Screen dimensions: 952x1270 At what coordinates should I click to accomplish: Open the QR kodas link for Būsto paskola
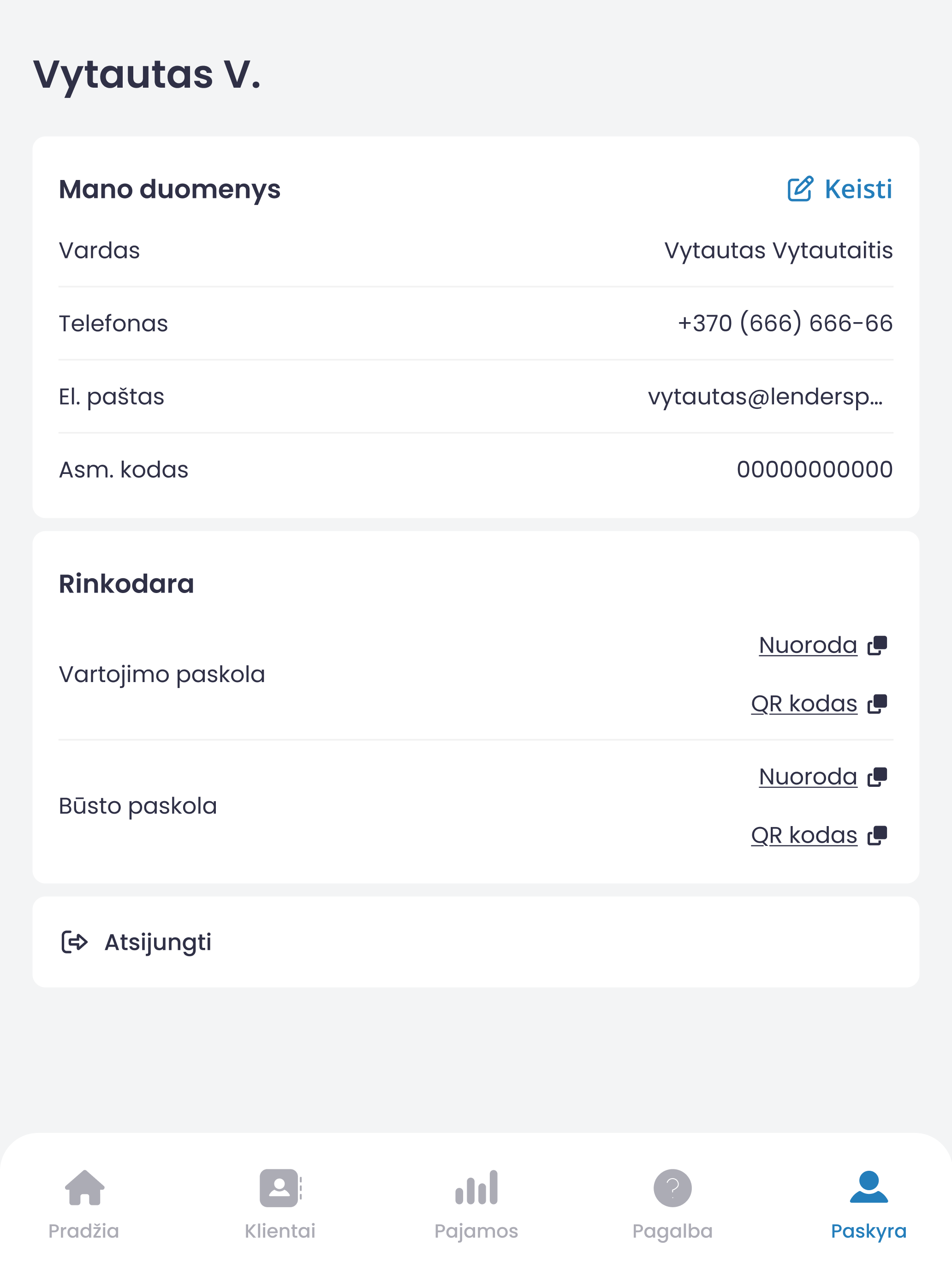pyautogui.click(x=804, y=835)
